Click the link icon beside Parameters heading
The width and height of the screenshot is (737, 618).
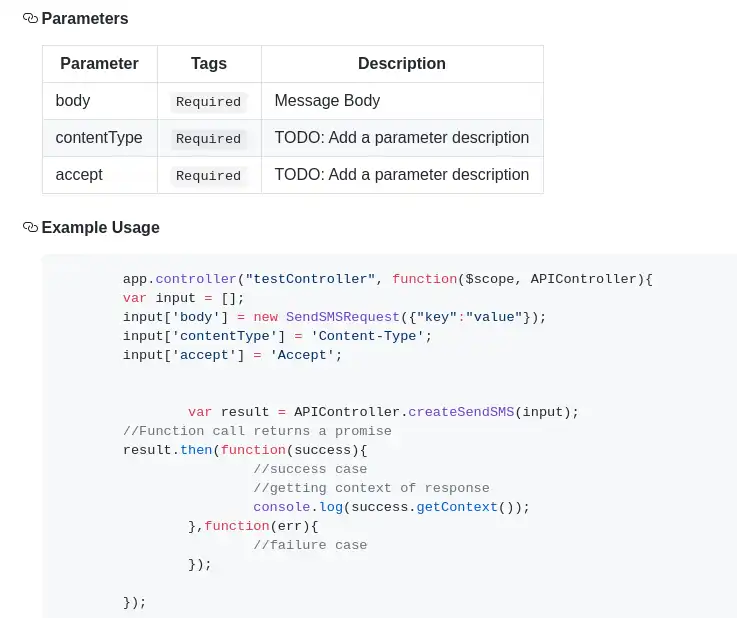30,18
